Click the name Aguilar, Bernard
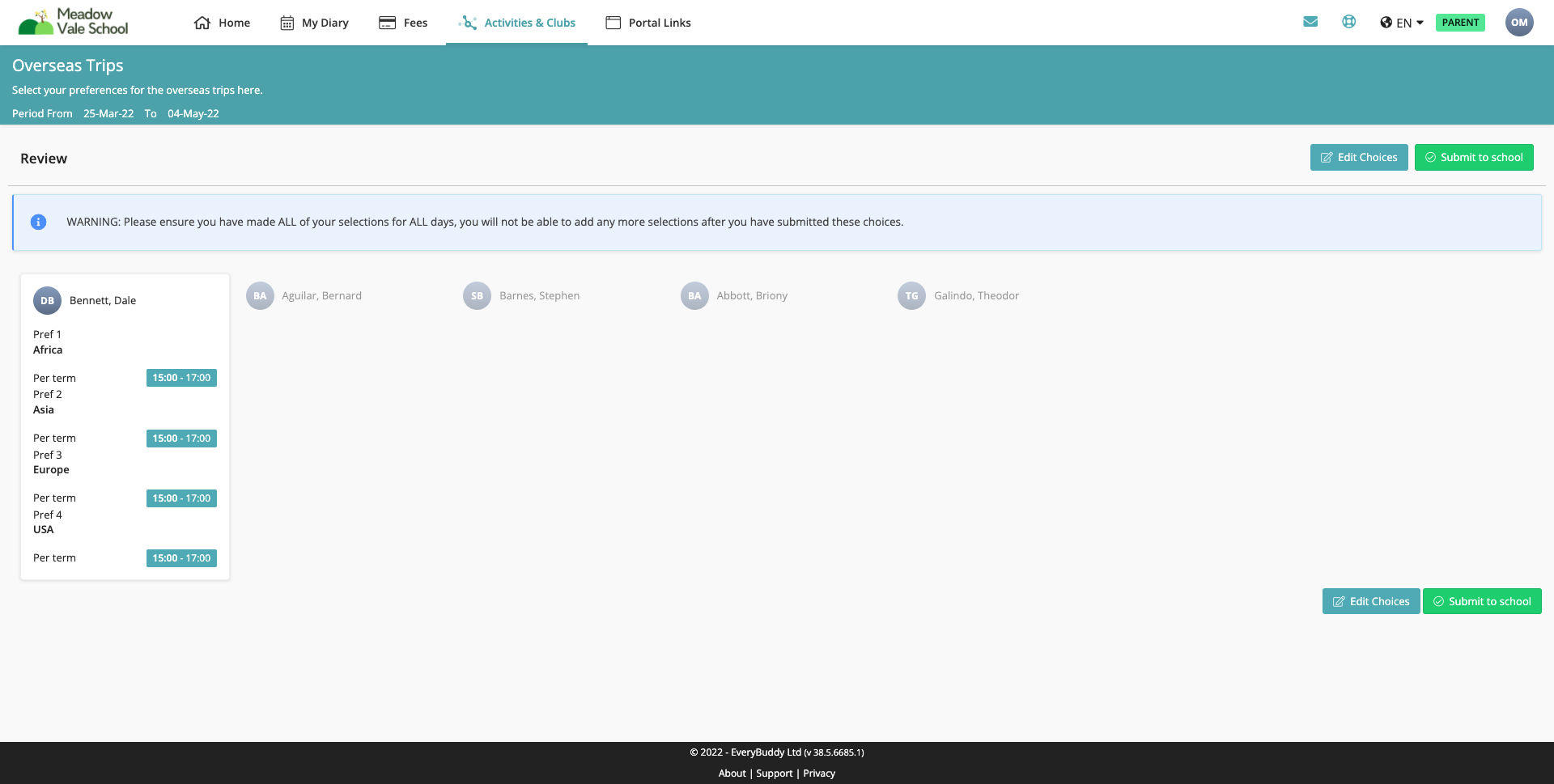This screenshot has height=784, width=1554. tap(321, 295)
